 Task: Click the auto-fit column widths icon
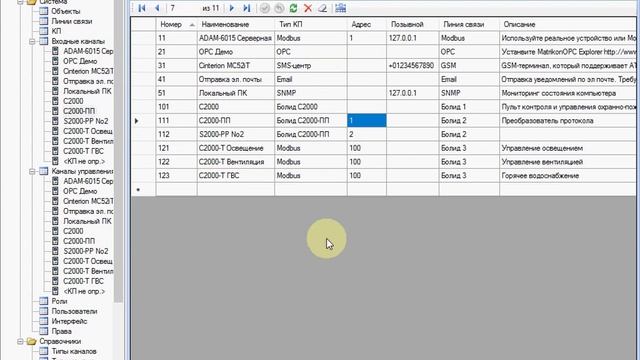341,8
